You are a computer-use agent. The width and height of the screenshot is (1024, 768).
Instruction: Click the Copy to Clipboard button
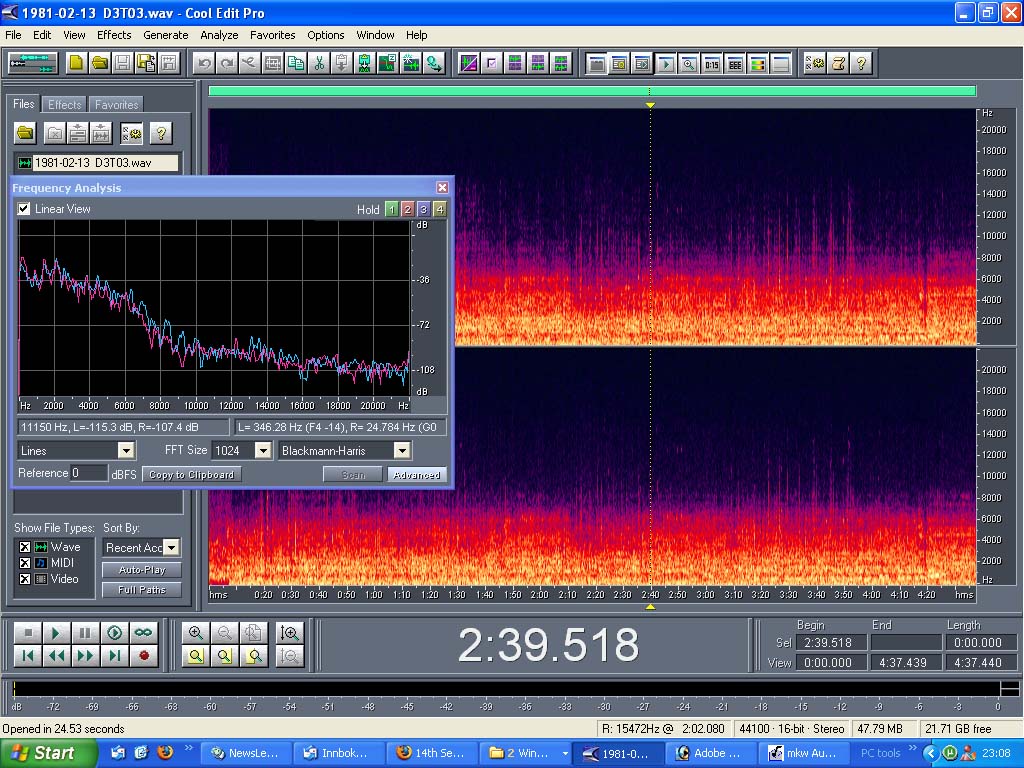tap(191, 475)
